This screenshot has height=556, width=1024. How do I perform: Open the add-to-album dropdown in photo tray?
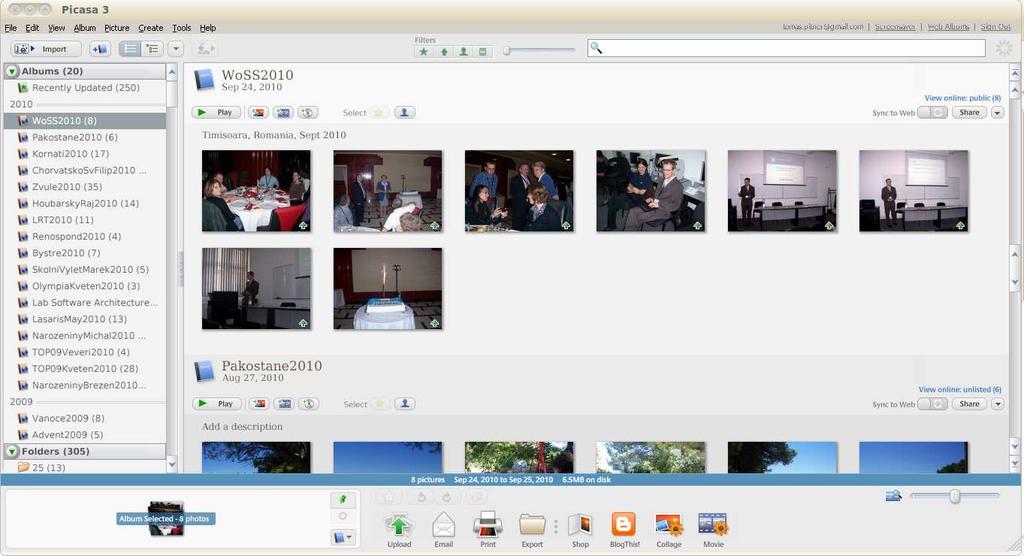(x=343, y=537)
